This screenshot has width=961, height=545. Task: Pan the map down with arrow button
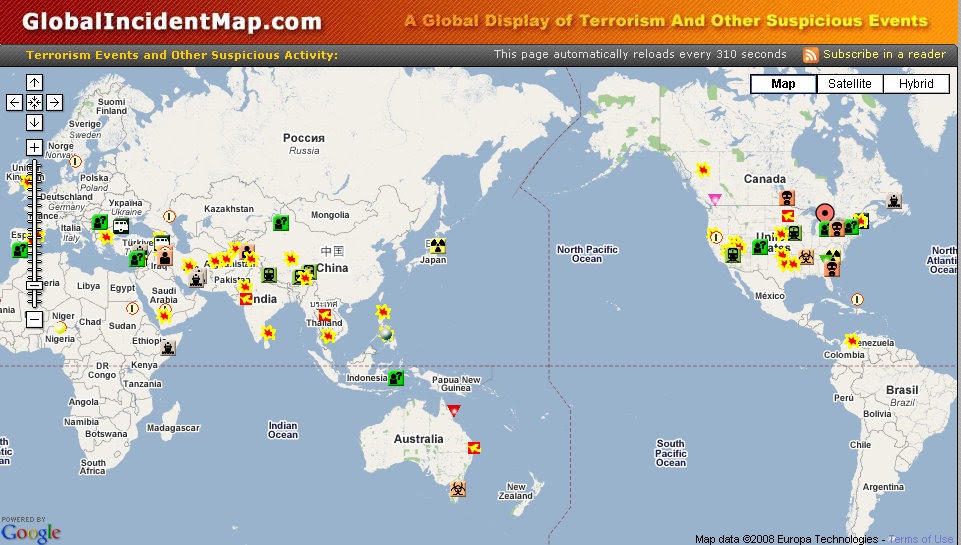coord(34,123)
